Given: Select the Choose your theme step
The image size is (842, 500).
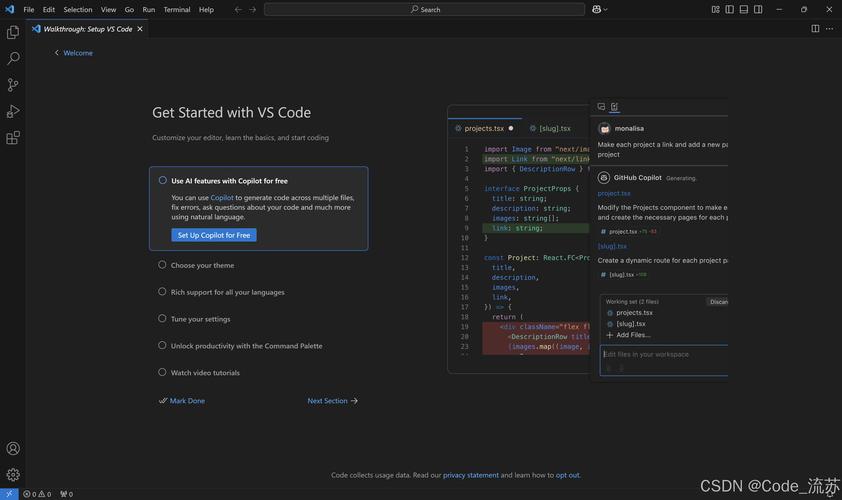Looking at the screenshot, I should click(x=202, y=265).
